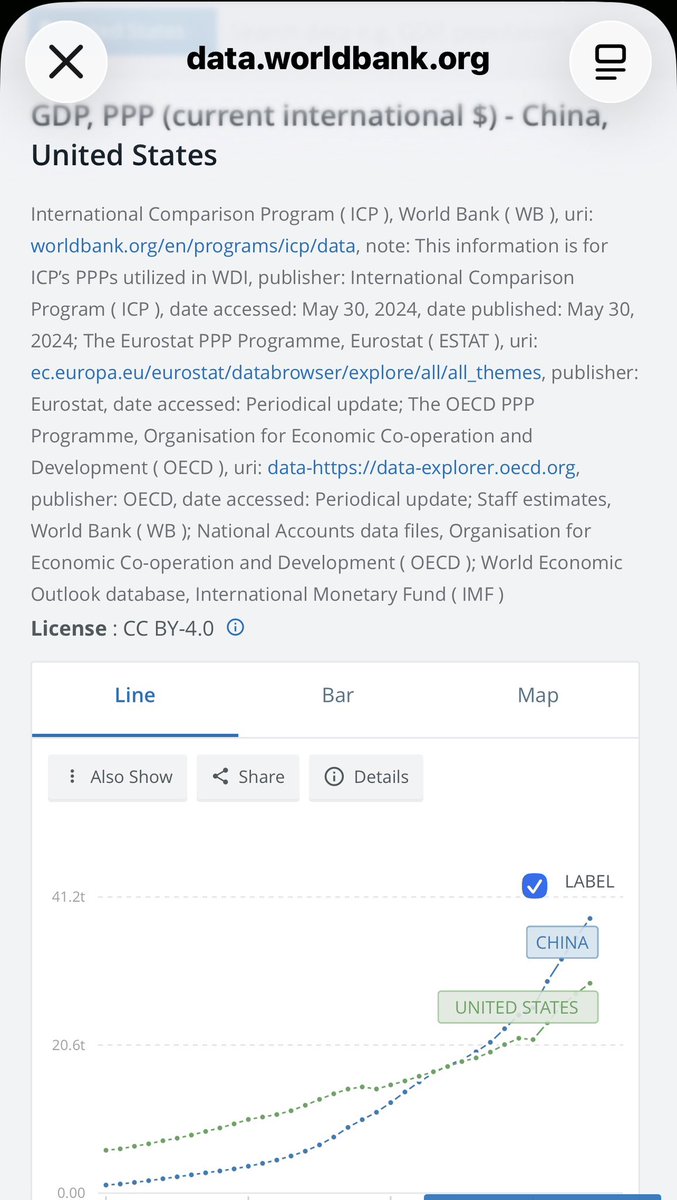Click the 0.00 axis value
This screenshot has width=677, height=1200.
pos(71,1192)
